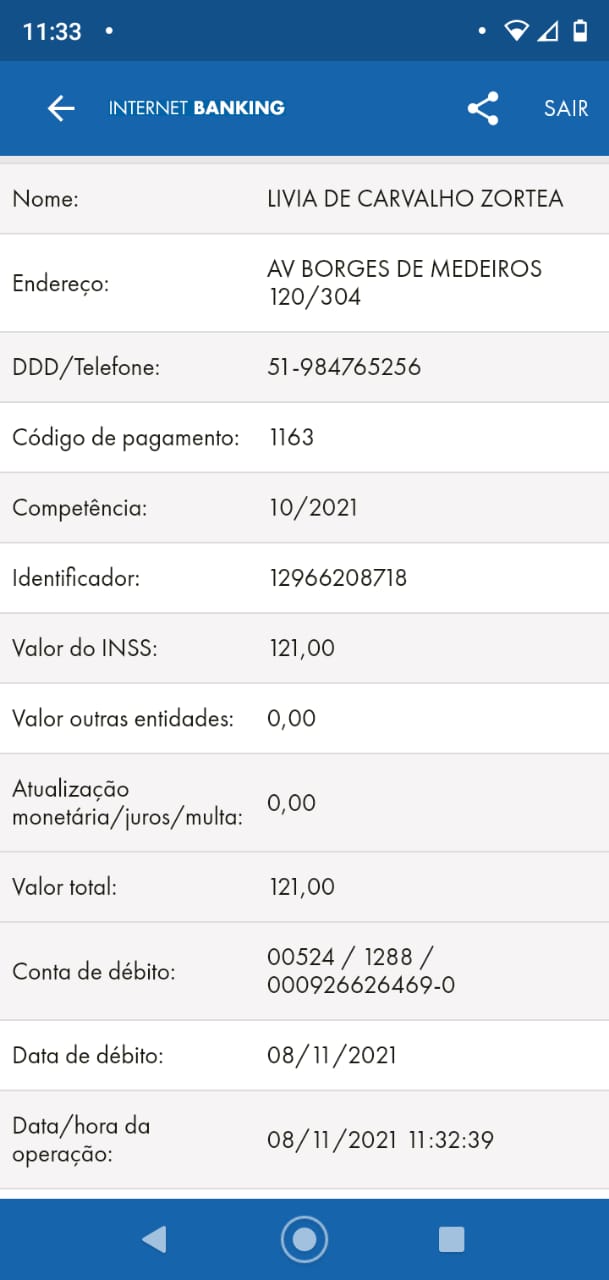Tap the Internet Banking title
Viewport: 609px width, 1280px height.
tap(196, 108)
